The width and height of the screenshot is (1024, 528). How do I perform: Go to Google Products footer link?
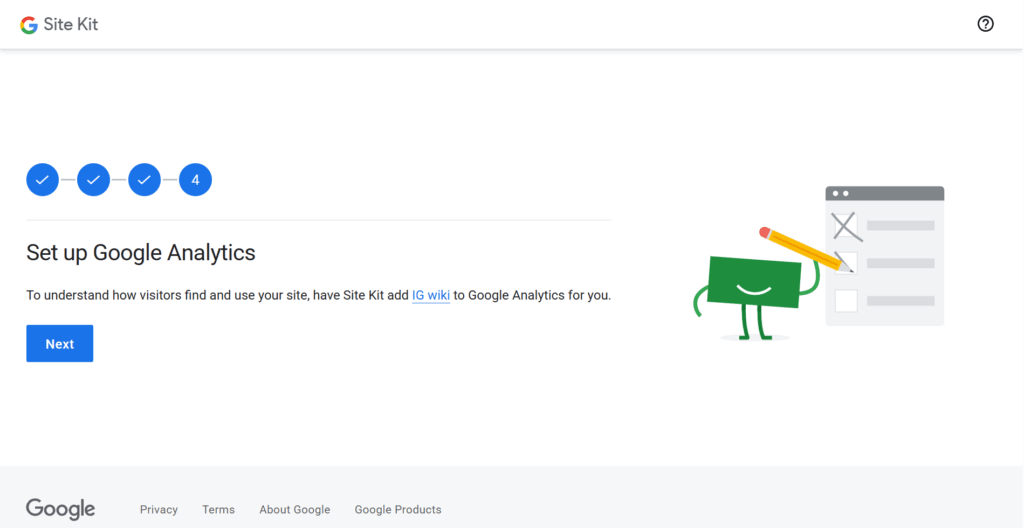[398, 509]
